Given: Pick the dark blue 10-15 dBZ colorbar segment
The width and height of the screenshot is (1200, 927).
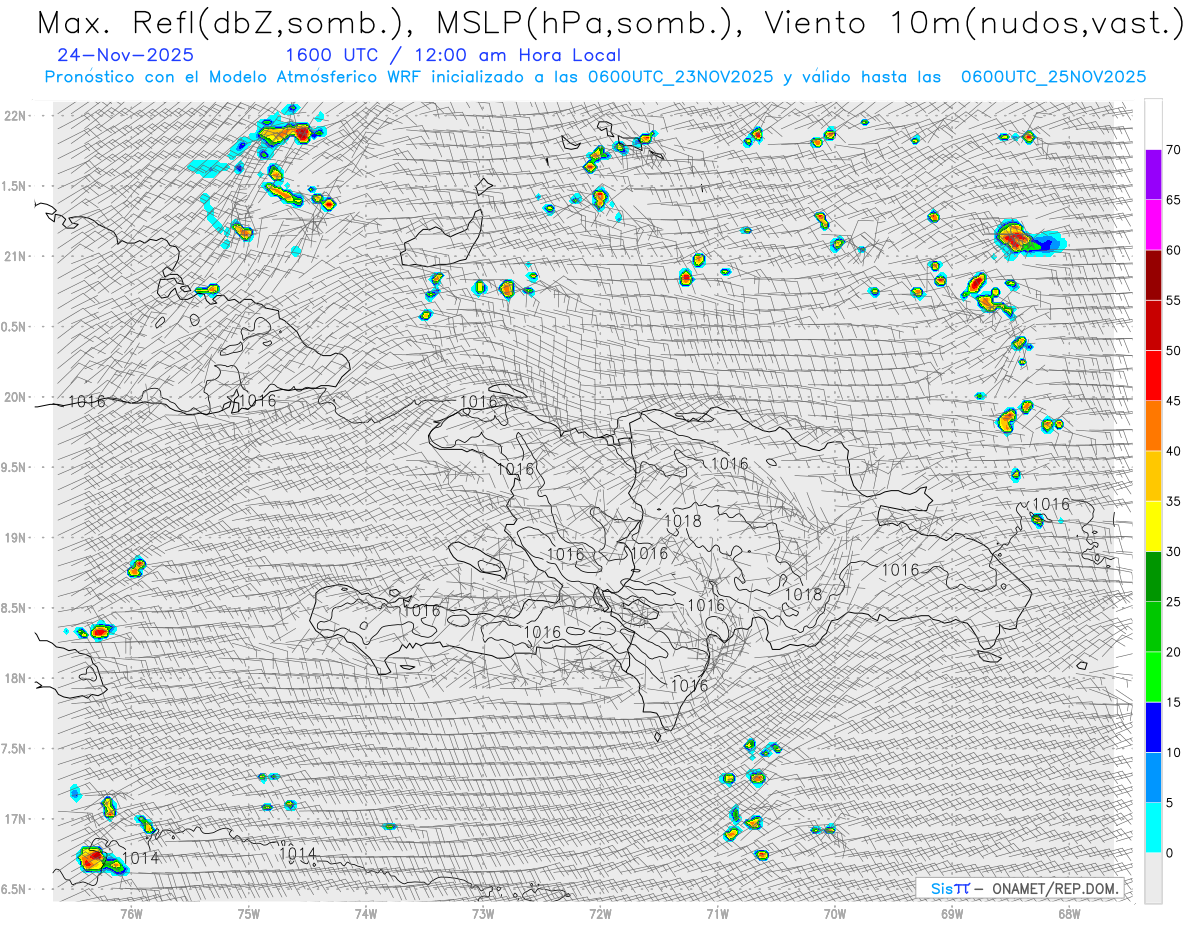Looking at the screenshot, I should click(x=1153, y=727).
